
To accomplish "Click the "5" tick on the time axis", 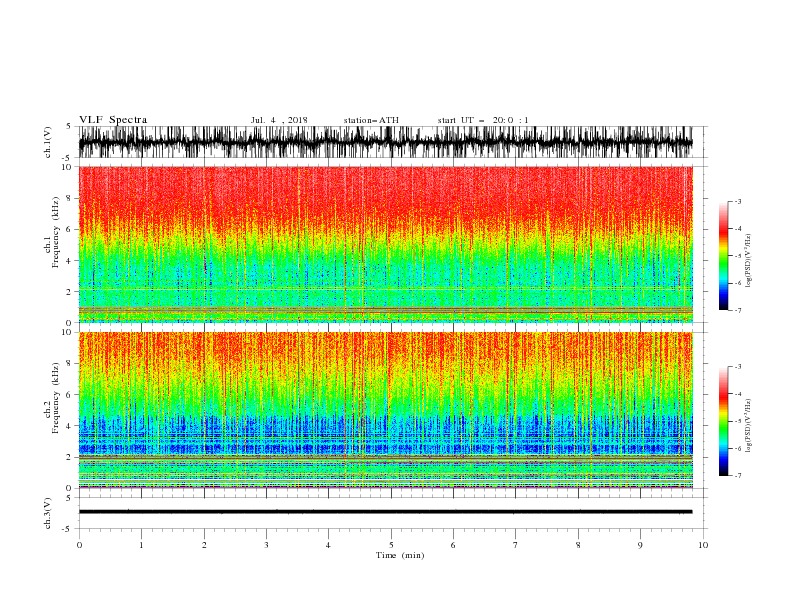I will click(391, 545).
